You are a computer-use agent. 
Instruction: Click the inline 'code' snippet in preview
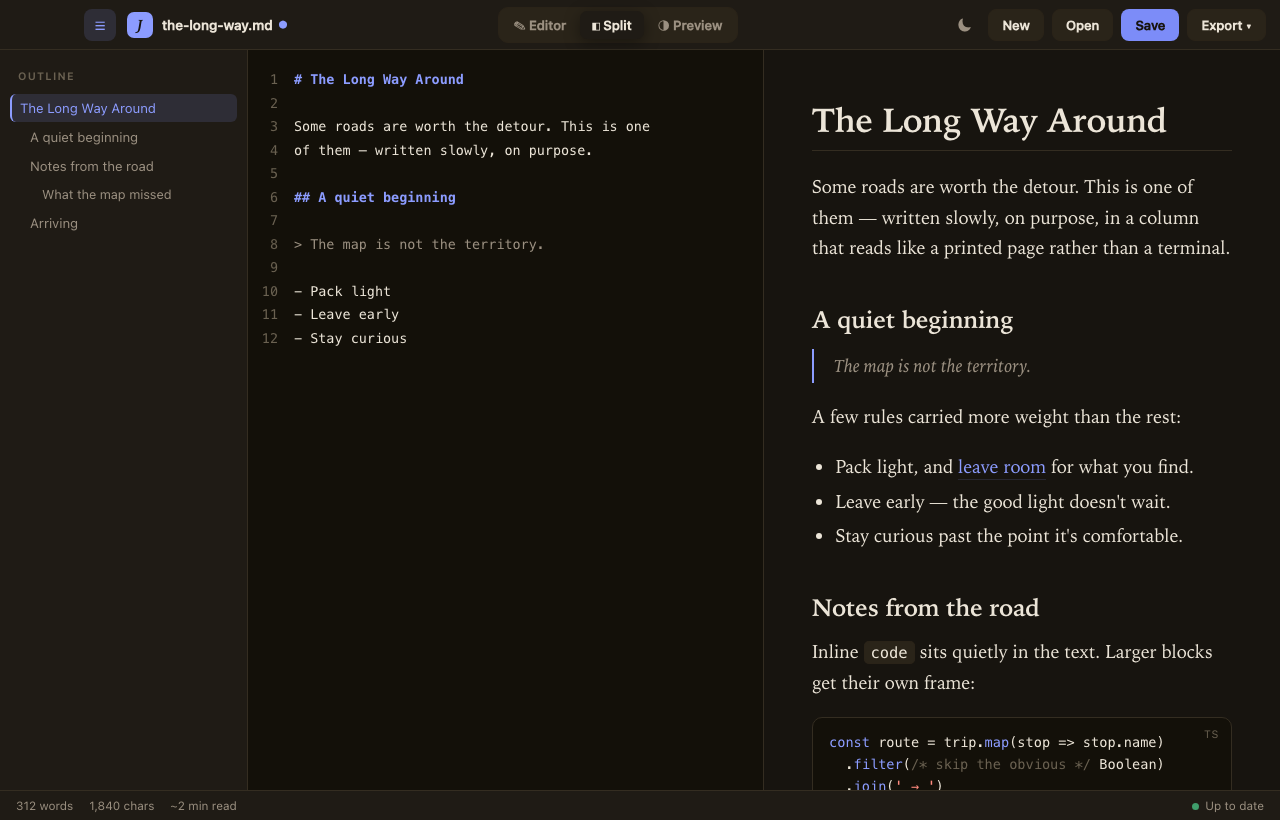(x=889, y=653)
